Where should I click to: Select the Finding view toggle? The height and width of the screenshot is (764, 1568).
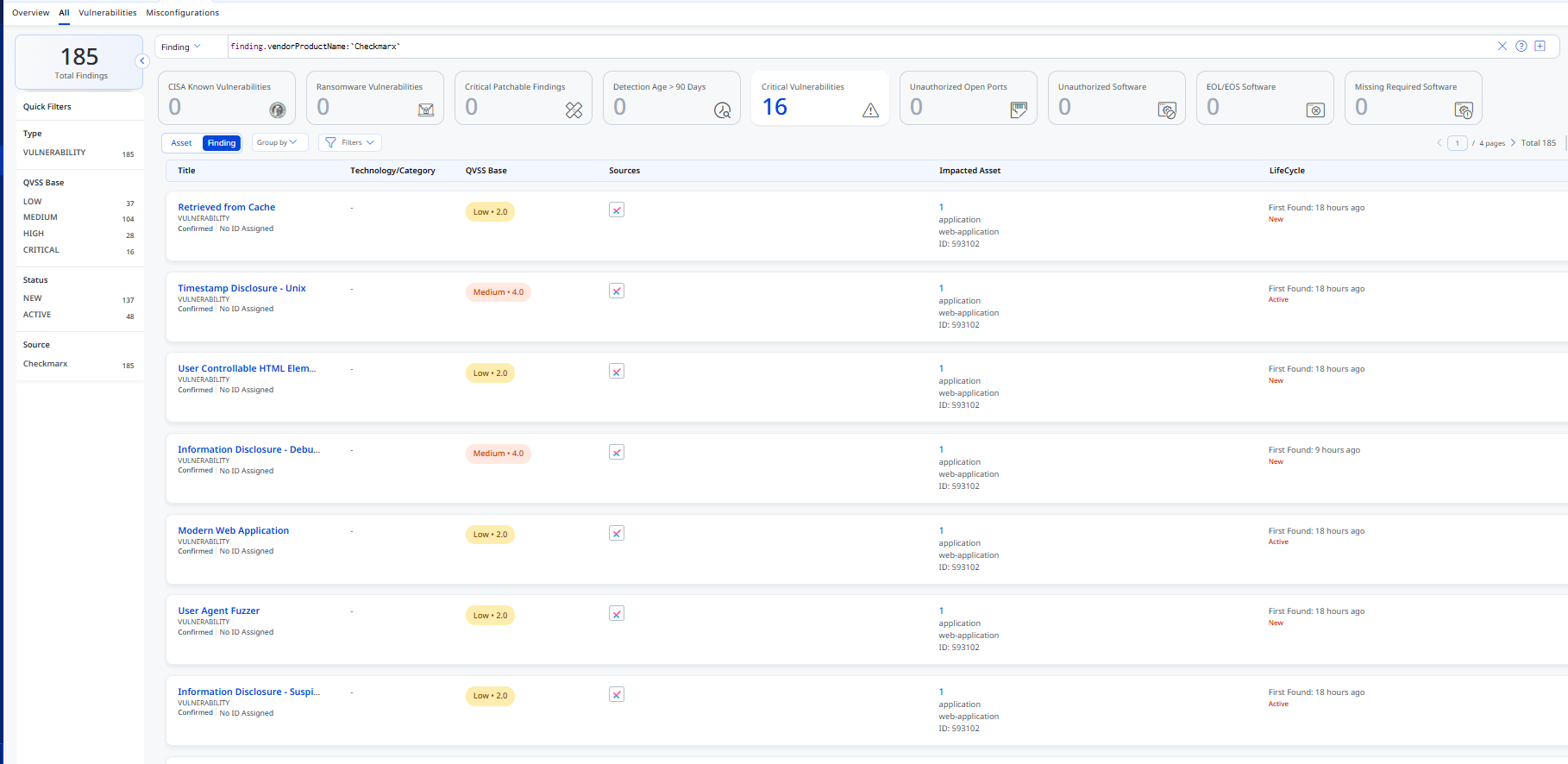222,143
